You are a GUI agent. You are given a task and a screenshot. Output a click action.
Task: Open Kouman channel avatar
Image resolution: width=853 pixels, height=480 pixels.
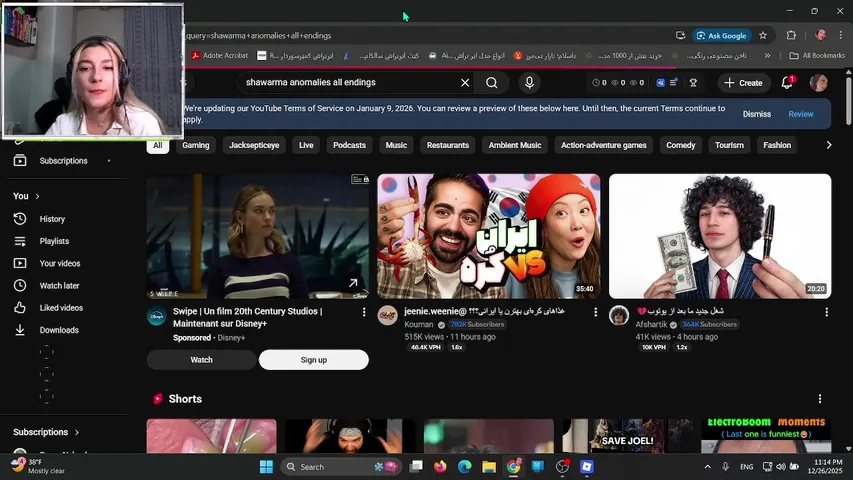388,315
